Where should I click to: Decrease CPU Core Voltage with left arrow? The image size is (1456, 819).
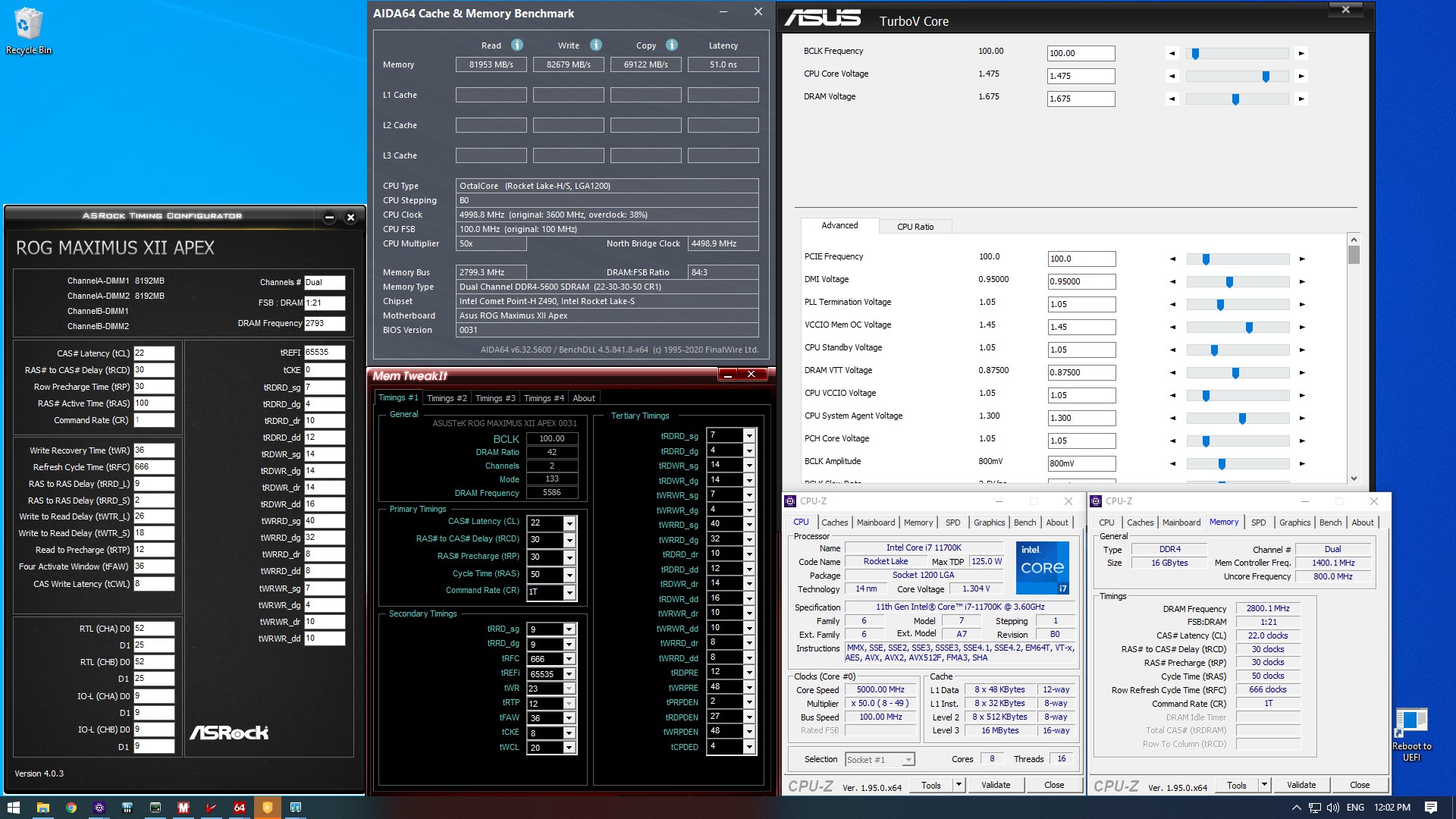[x=1172, y=76]
